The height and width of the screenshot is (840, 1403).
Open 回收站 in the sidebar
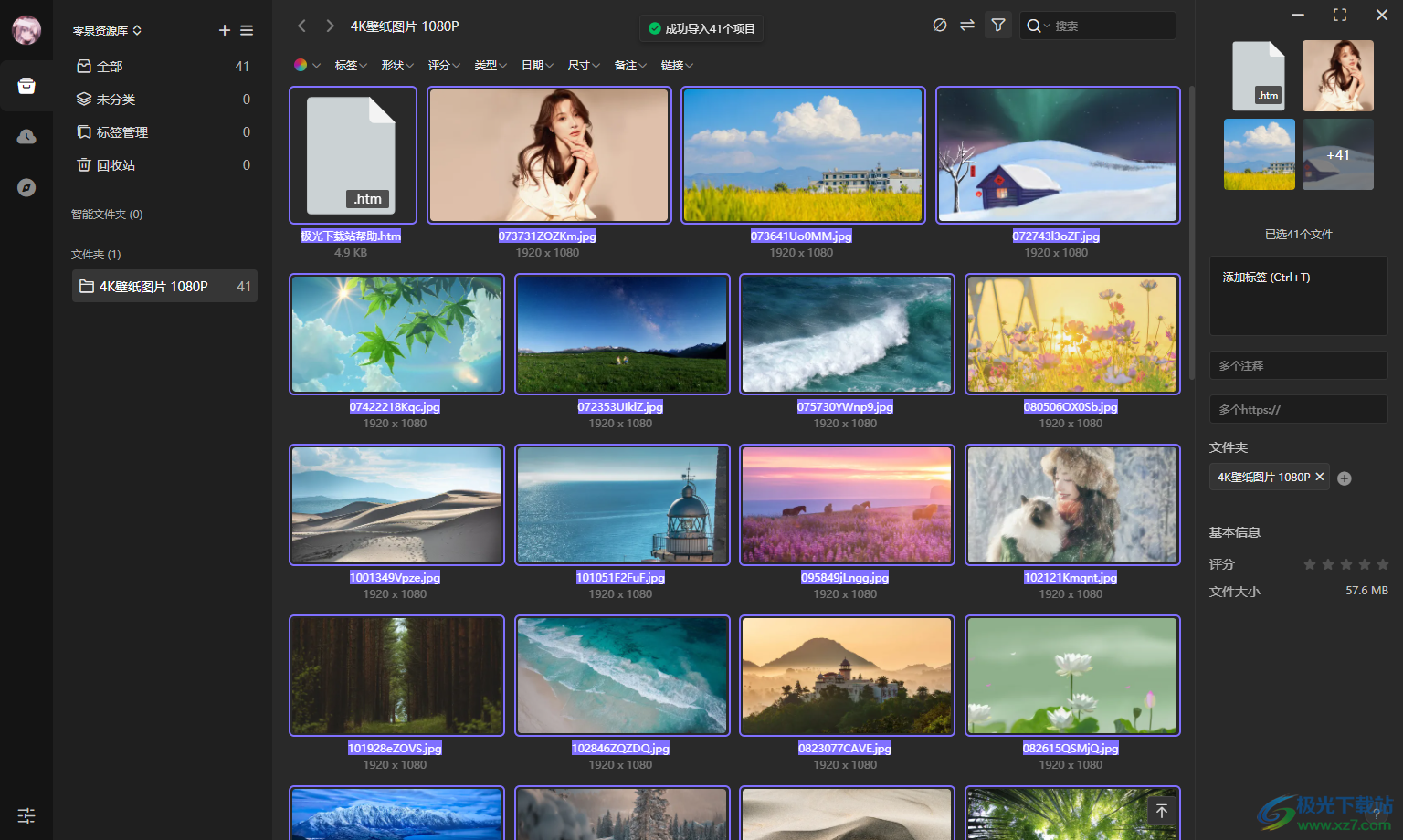(x=164, y=164)
